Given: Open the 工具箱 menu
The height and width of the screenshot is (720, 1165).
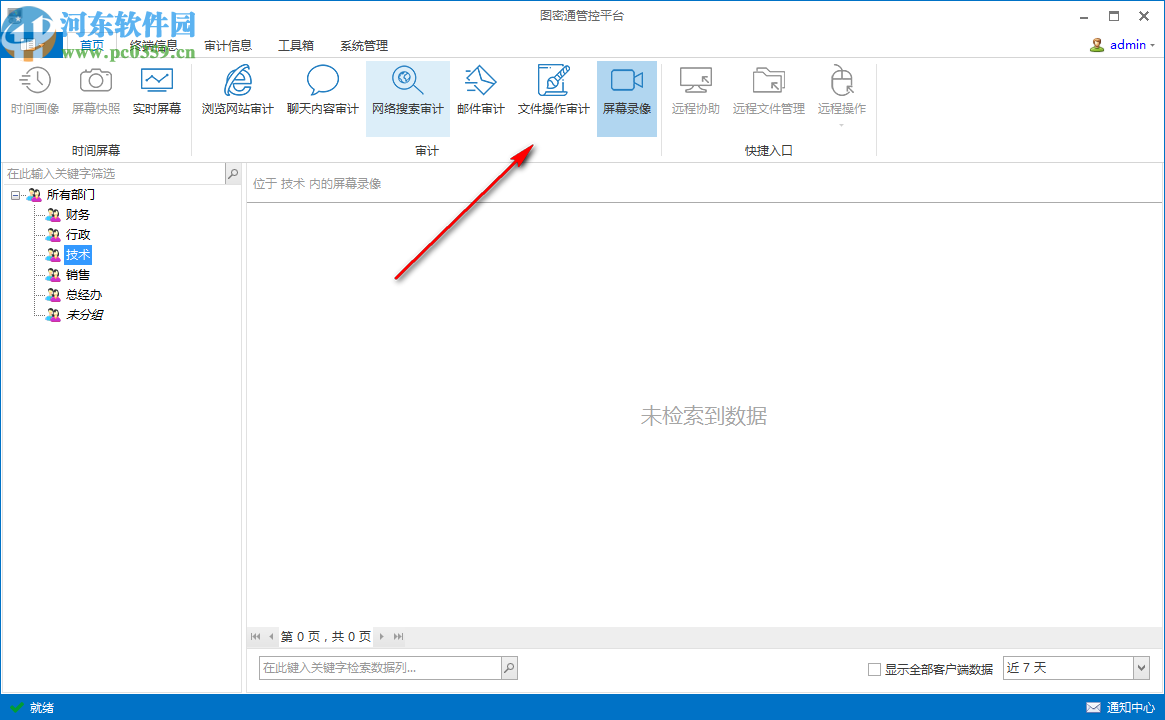Looking at the screenshot, I should tap(296, 45).
